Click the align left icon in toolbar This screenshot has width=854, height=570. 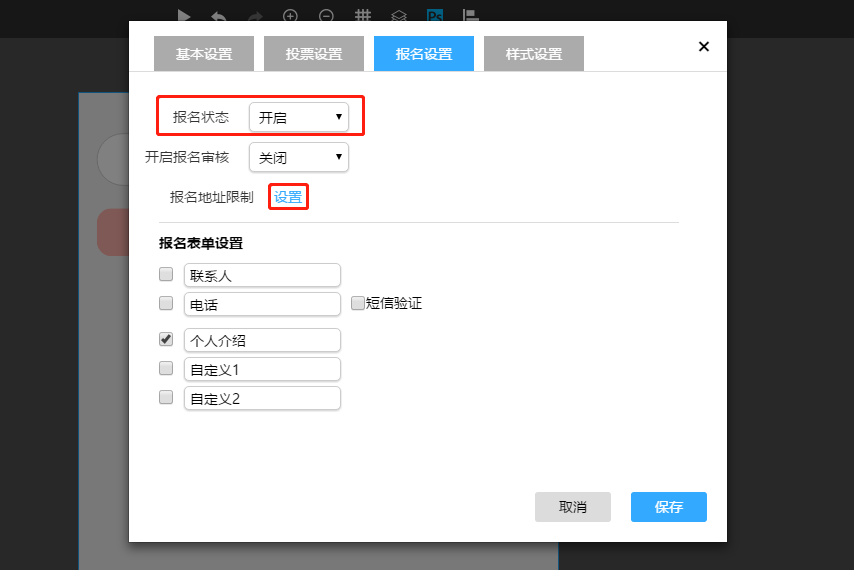(x=471, y=16)
